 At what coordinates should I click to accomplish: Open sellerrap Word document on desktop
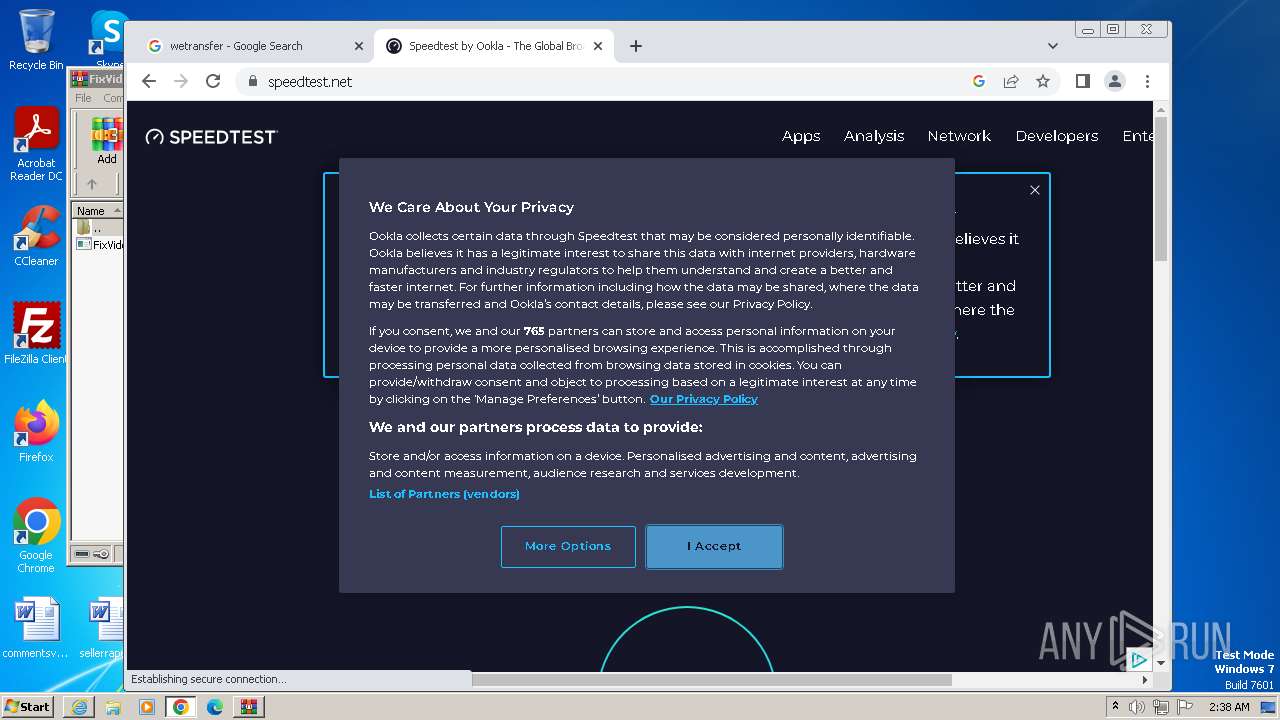103,628
